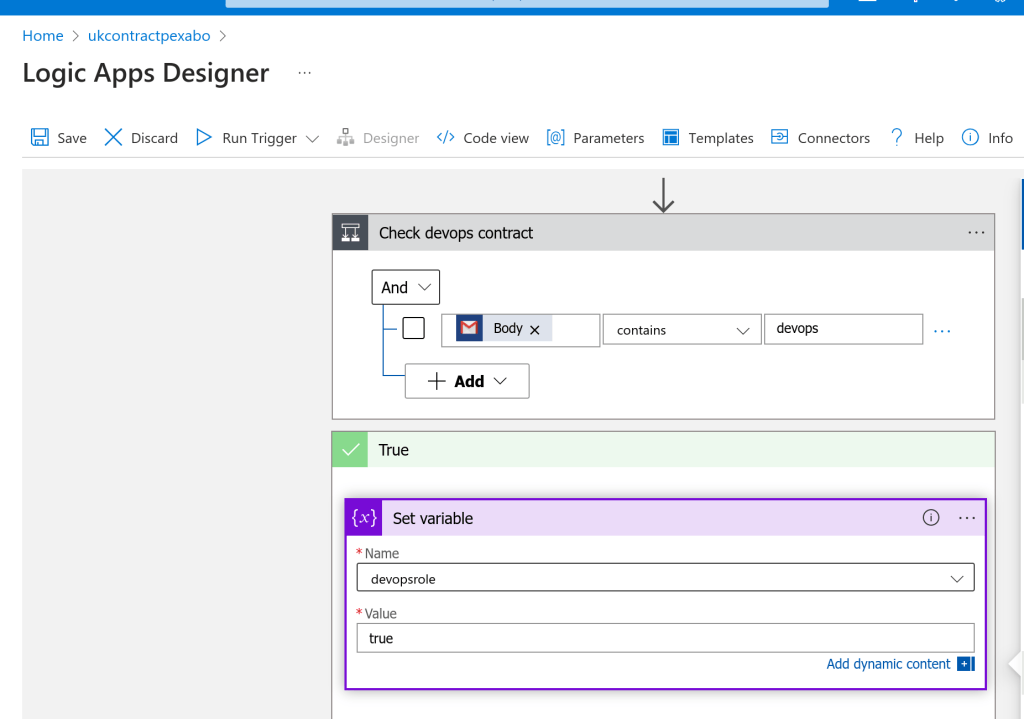Click the Set variable curly-brace icon

(364, 518)
